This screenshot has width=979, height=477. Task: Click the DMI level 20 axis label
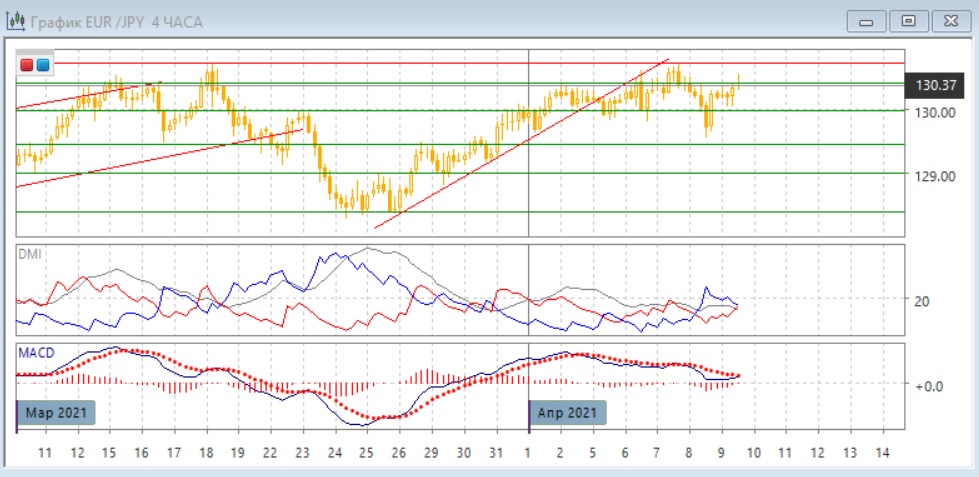click(x=923, y=301)
